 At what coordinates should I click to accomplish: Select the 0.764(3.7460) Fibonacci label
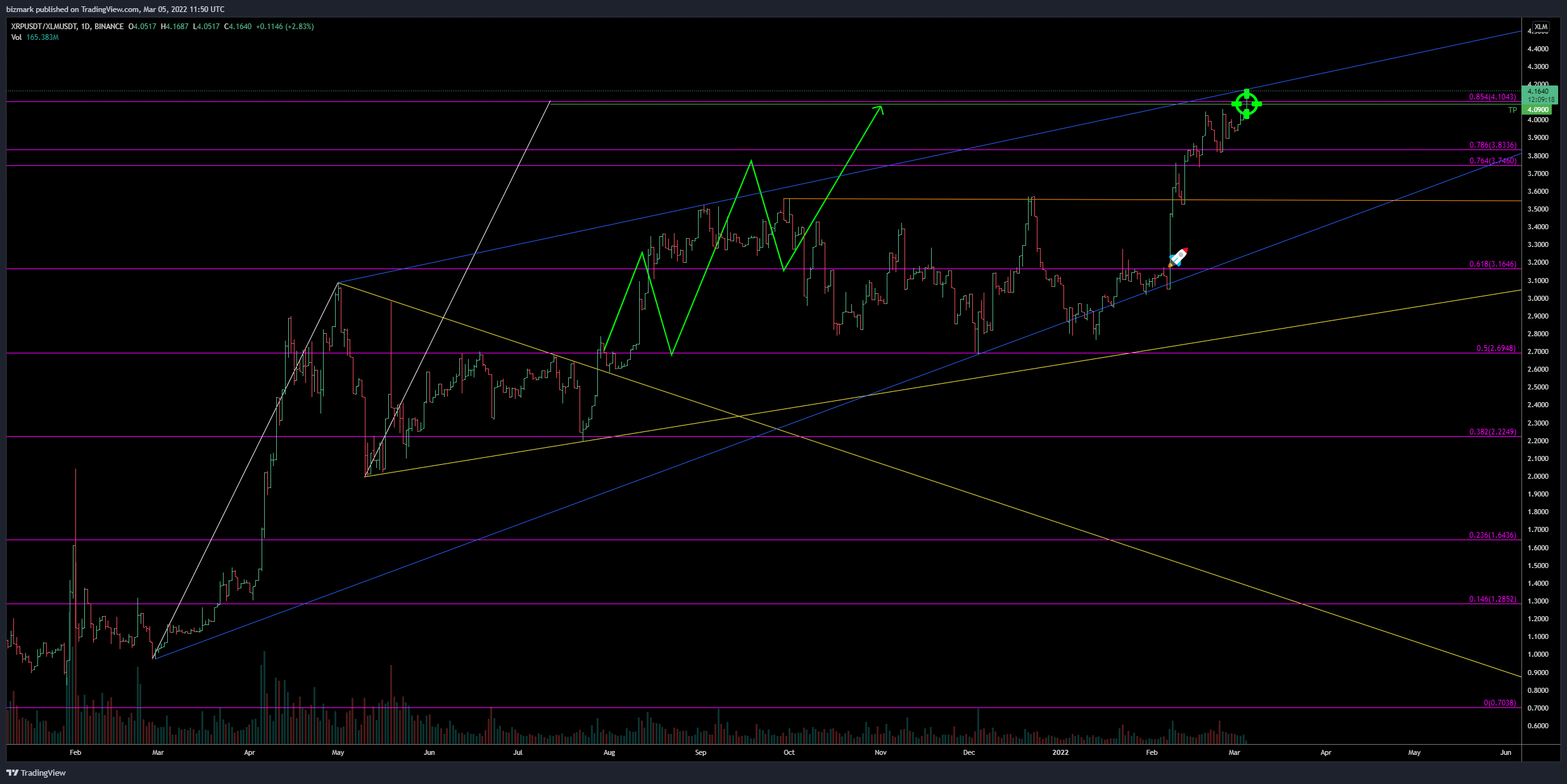[1493, 161]
